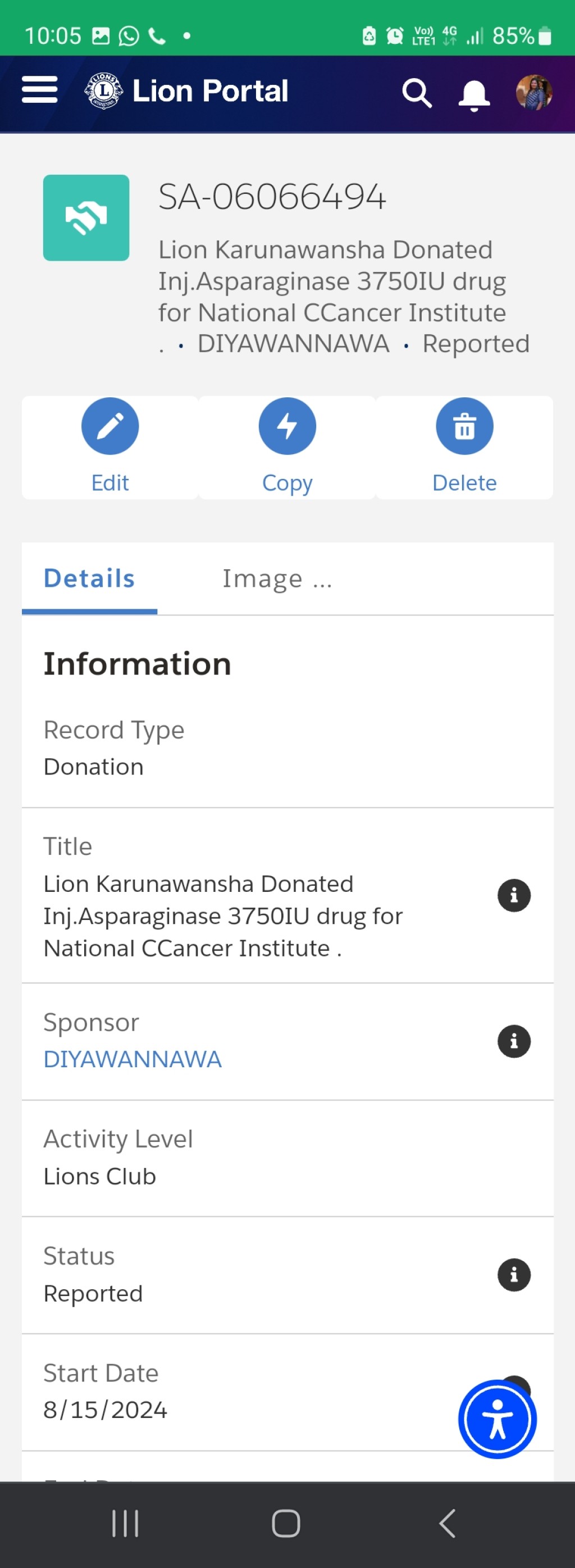The image size is (575, 1568).
Task: Open the DIYAWANNAWA sponsor link
Action: click(133, 1060)
